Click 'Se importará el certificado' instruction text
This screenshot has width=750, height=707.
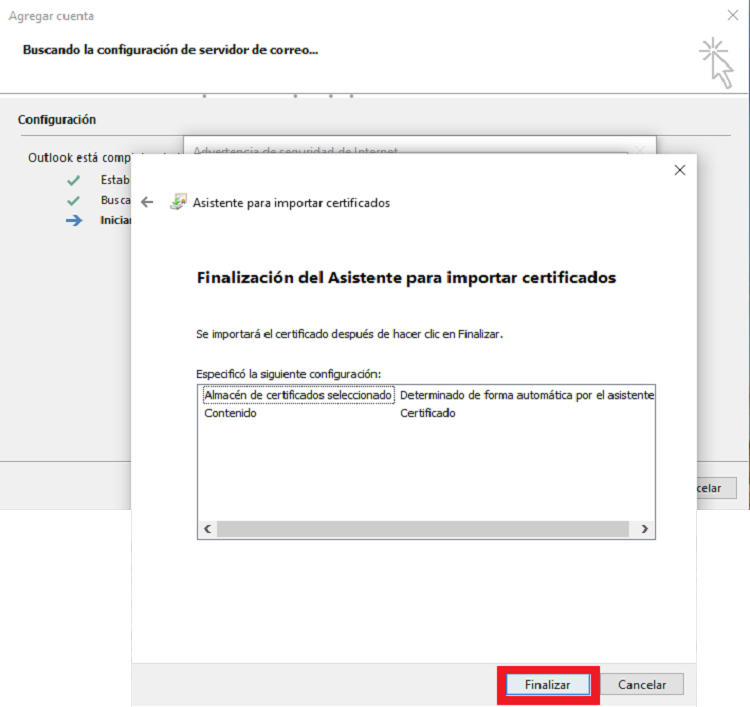click(x=350, y=334)
